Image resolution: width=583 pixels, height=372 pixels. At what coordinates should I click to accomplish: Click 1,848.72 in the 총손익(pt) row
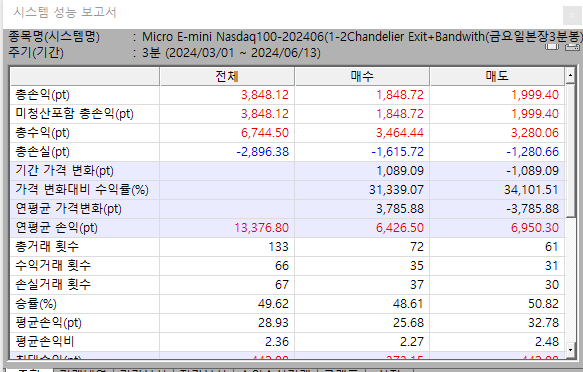click(400, 95)
